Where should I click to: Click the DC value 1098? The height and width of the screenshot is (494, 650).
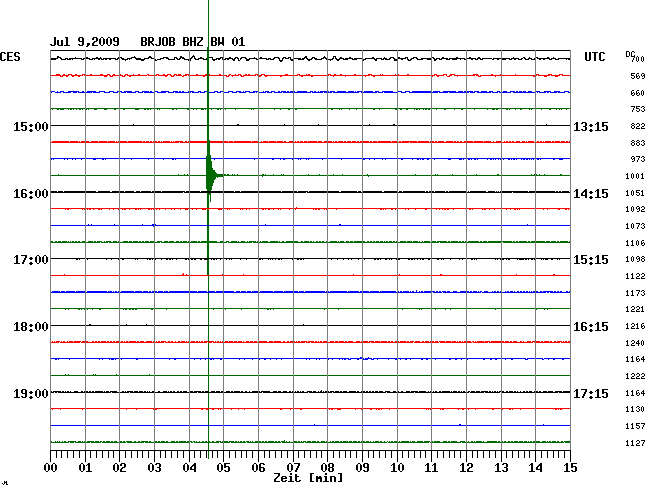pyautogui.click(x=635, y=259)
